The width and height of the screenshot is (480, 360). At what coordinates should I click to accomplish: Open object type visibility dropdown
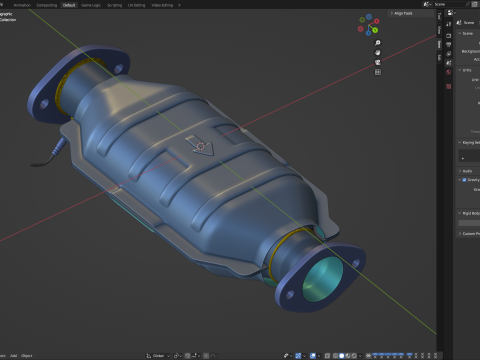click(x=287, y=356)
